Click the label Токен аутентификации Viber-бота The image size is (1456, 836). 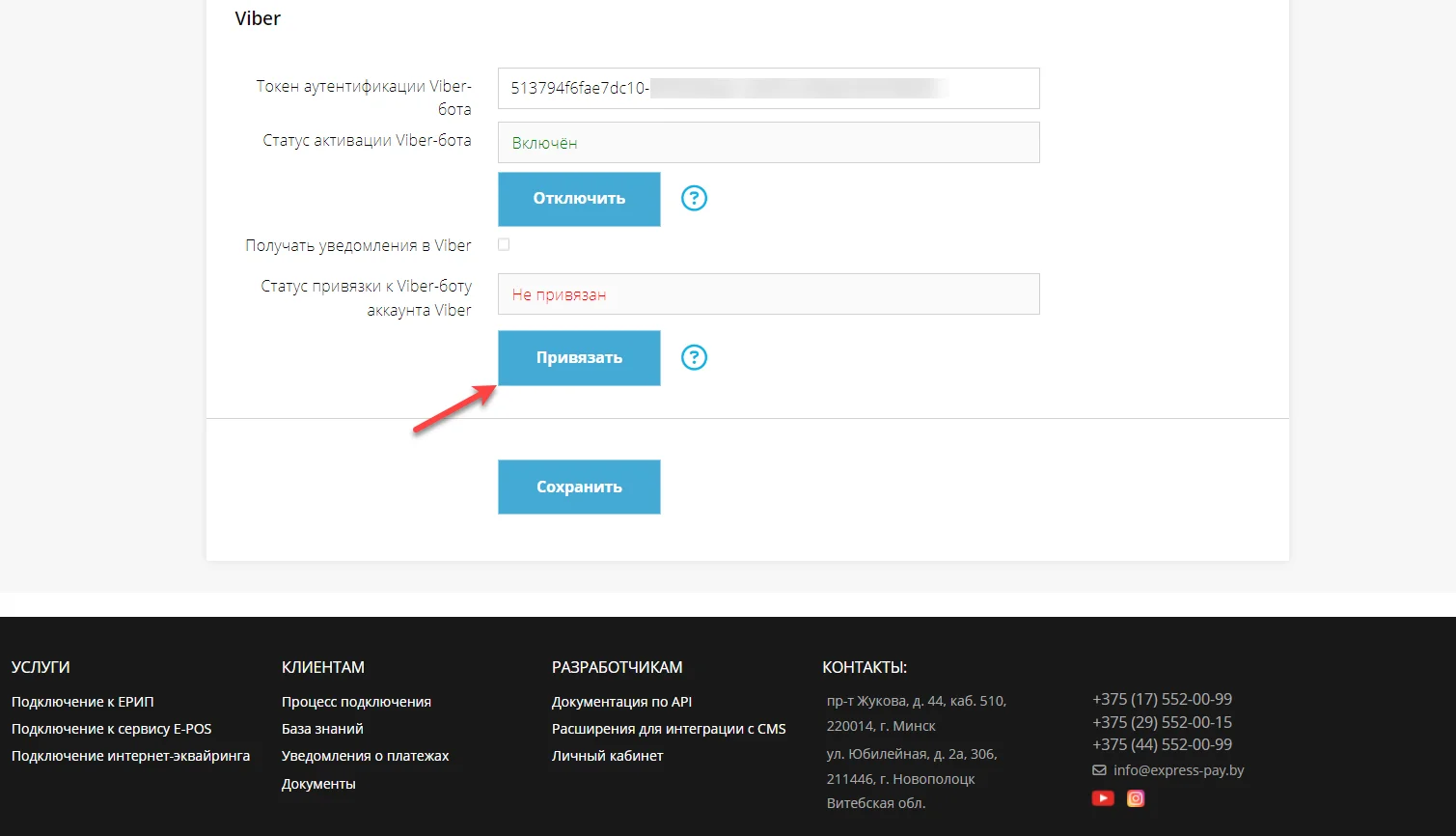[364, 98]
